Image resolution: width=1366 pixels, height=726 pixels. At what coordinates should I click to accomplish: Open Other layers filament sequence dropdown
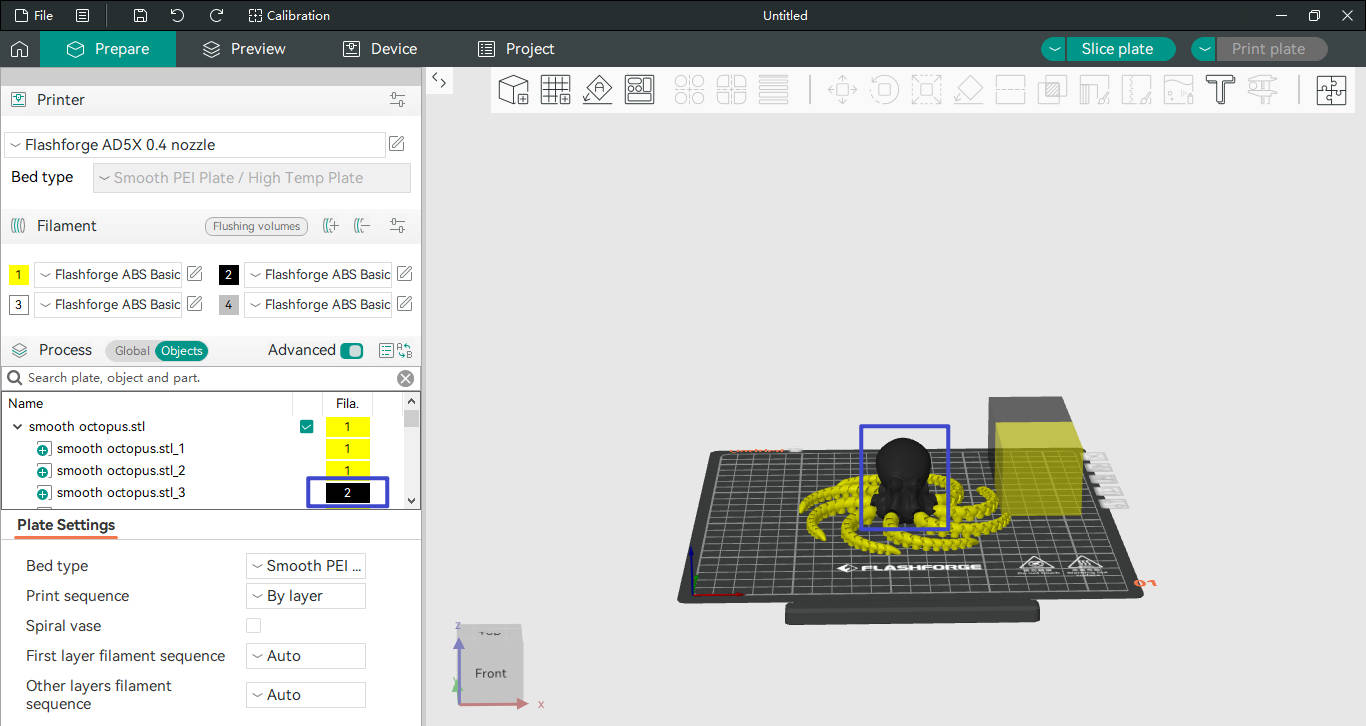click(x=306, y=695)
